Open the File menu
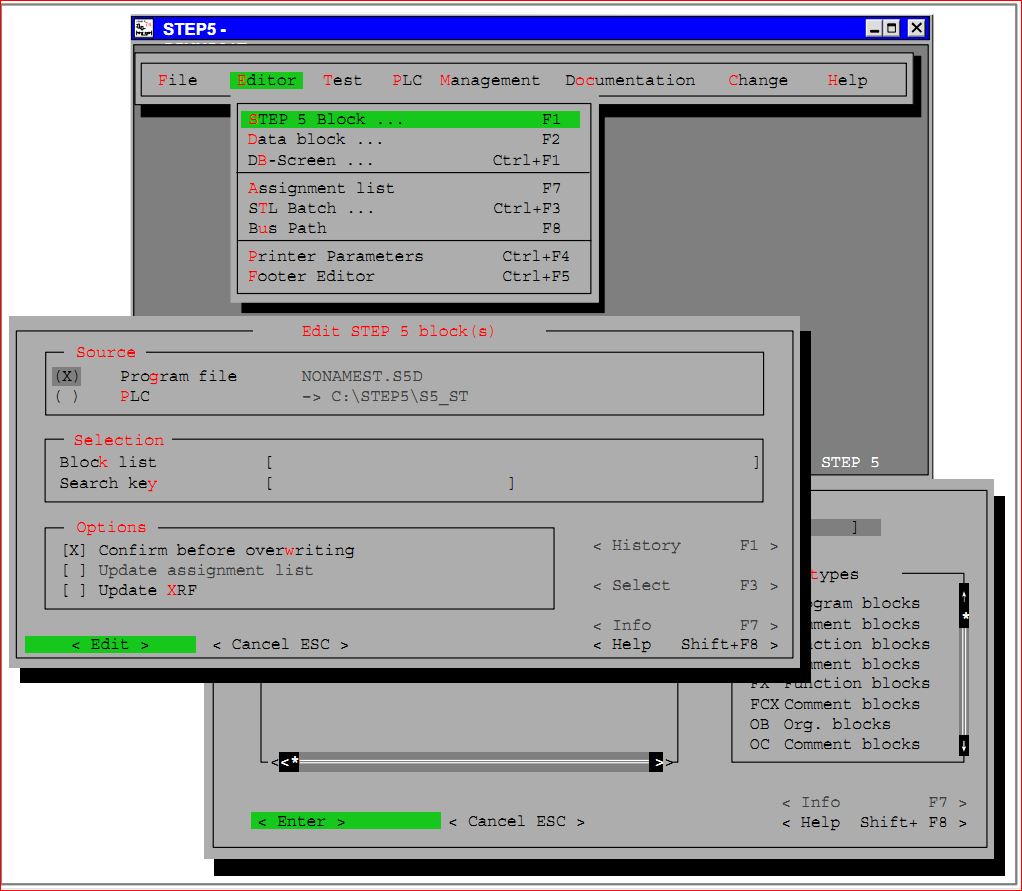Screen dimensions: 1022x891 (x=177, y=80)
